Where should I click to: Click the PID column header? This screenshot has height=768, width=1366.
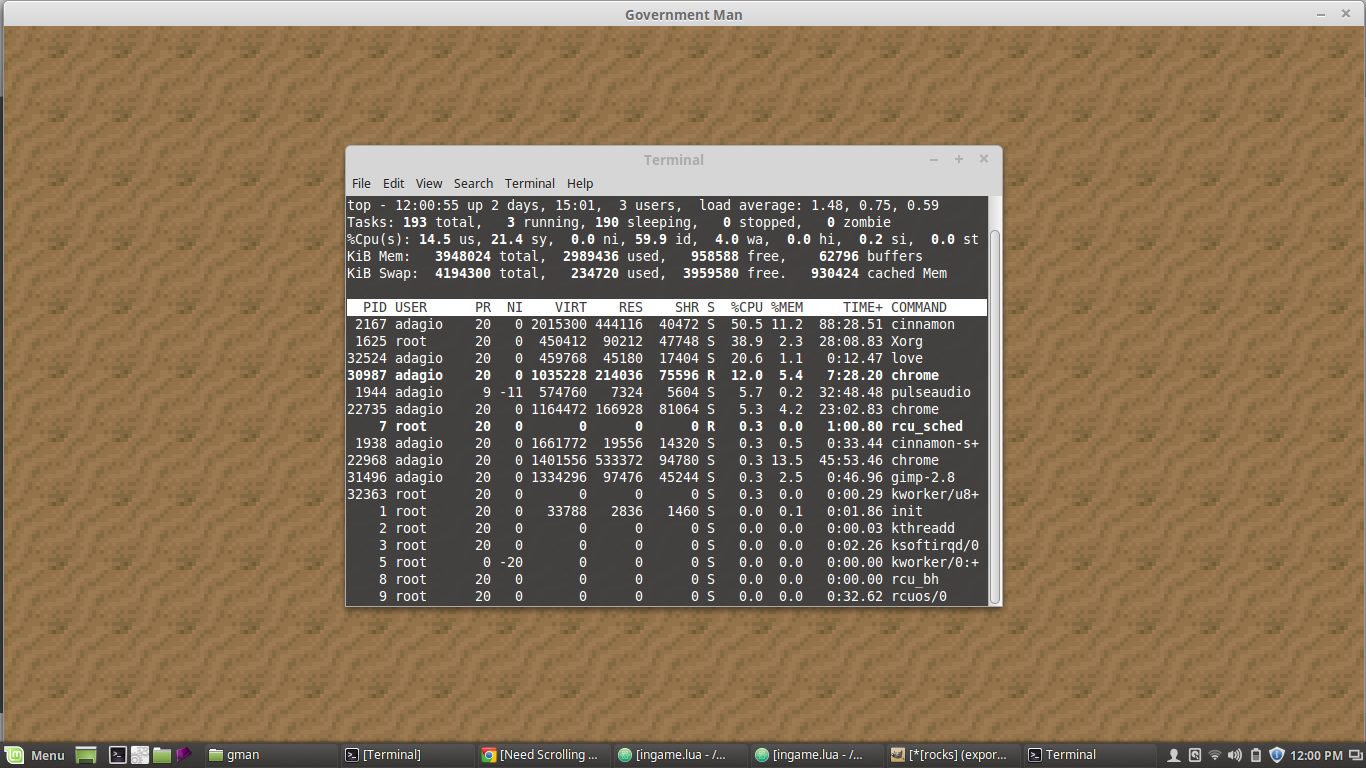[375, 307]
